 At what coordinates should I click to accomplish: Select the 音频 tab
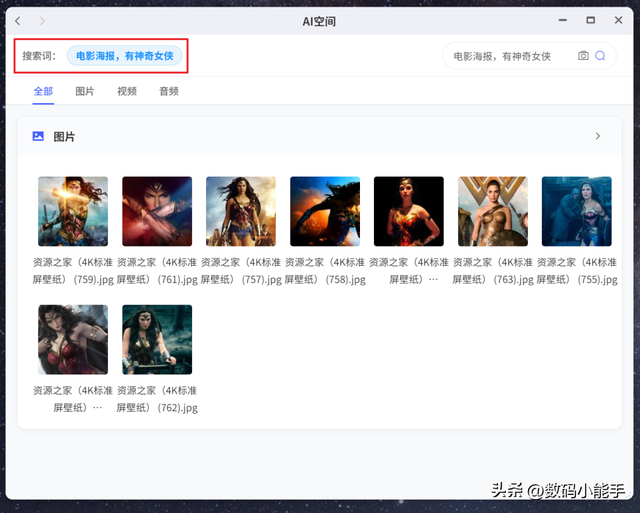point(169,91)
